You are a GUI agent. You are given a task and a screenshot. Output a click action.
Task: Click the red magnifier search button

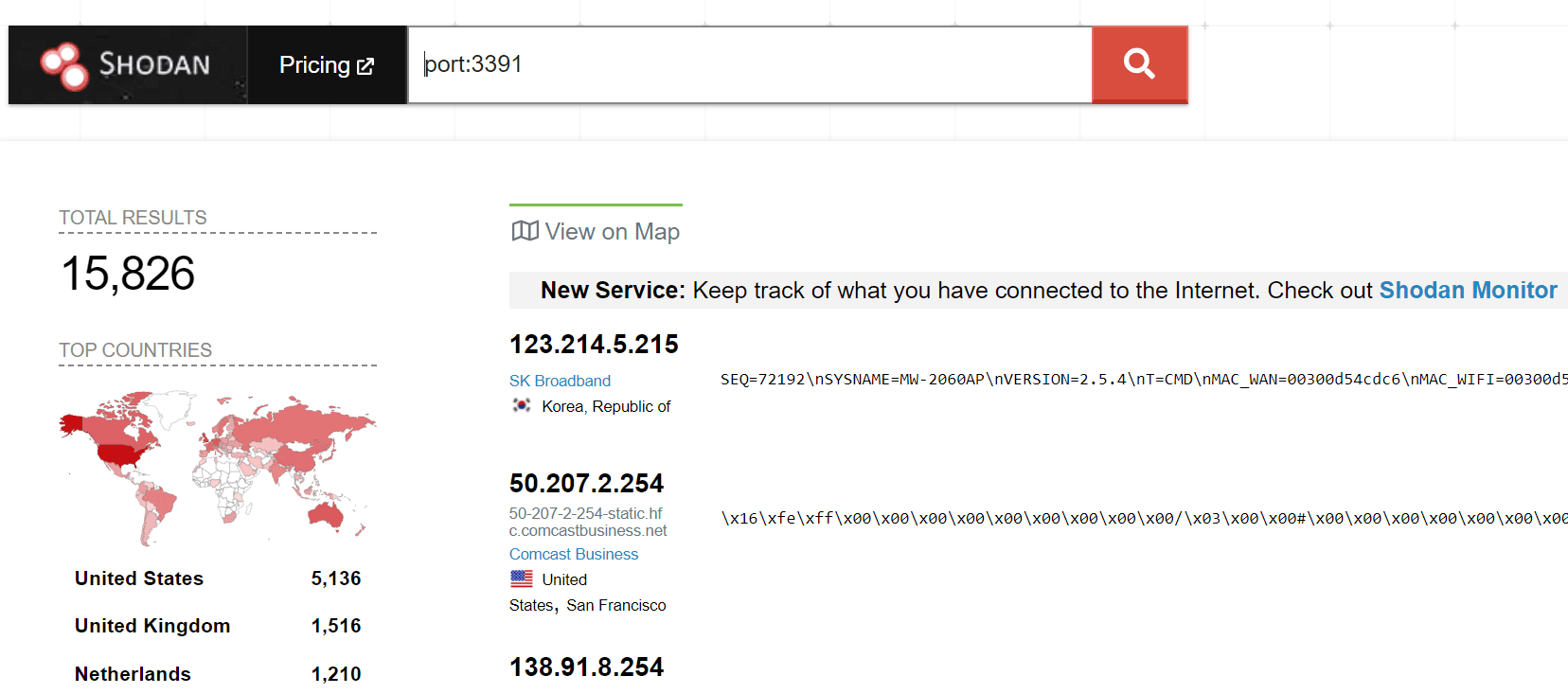pos(1139,64)
